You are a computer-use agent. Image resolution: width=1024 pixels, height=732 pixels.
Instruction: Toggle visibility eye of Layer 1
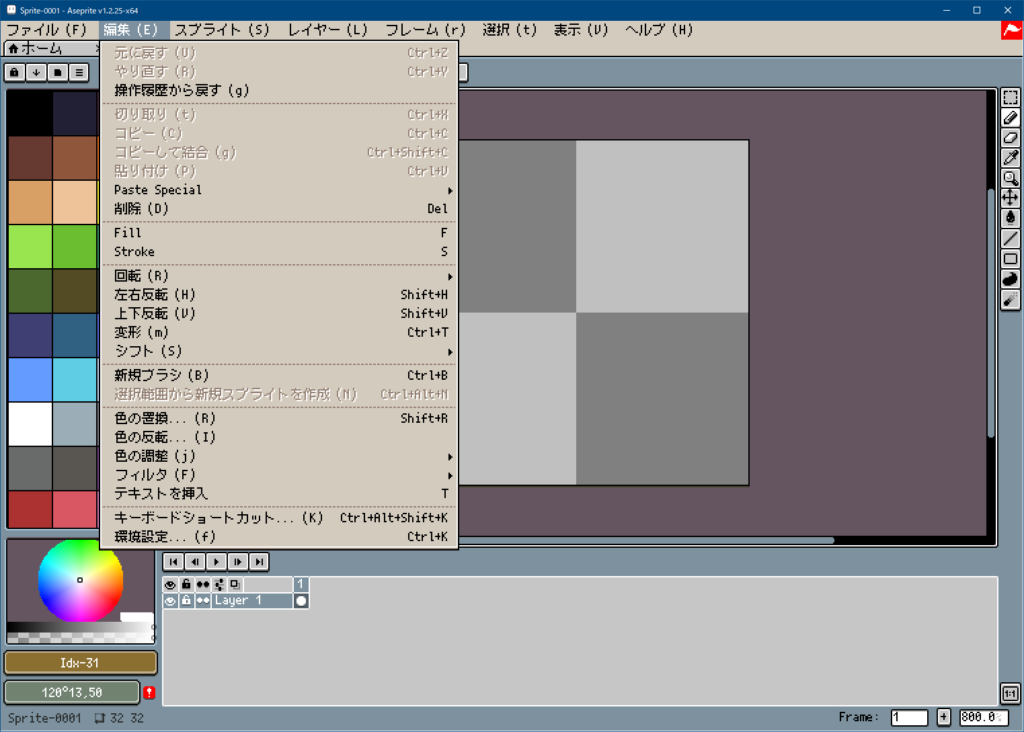pyautogui.click(x=170, y=601)
